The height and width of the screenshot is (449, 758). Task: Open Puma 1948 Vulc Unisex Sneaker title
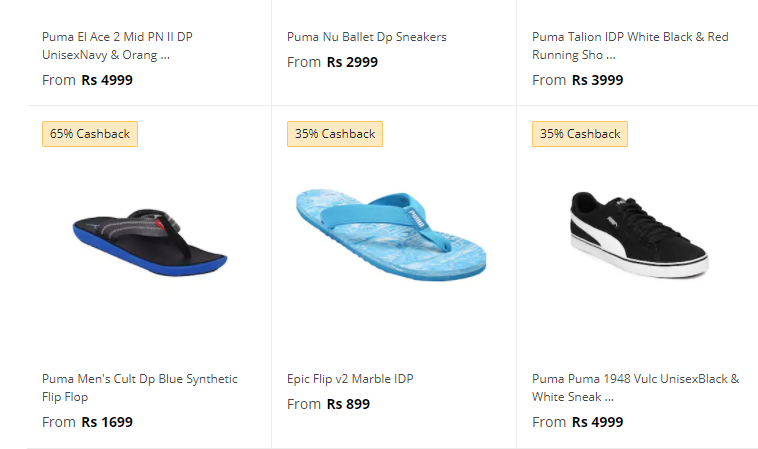coord(636,388)
